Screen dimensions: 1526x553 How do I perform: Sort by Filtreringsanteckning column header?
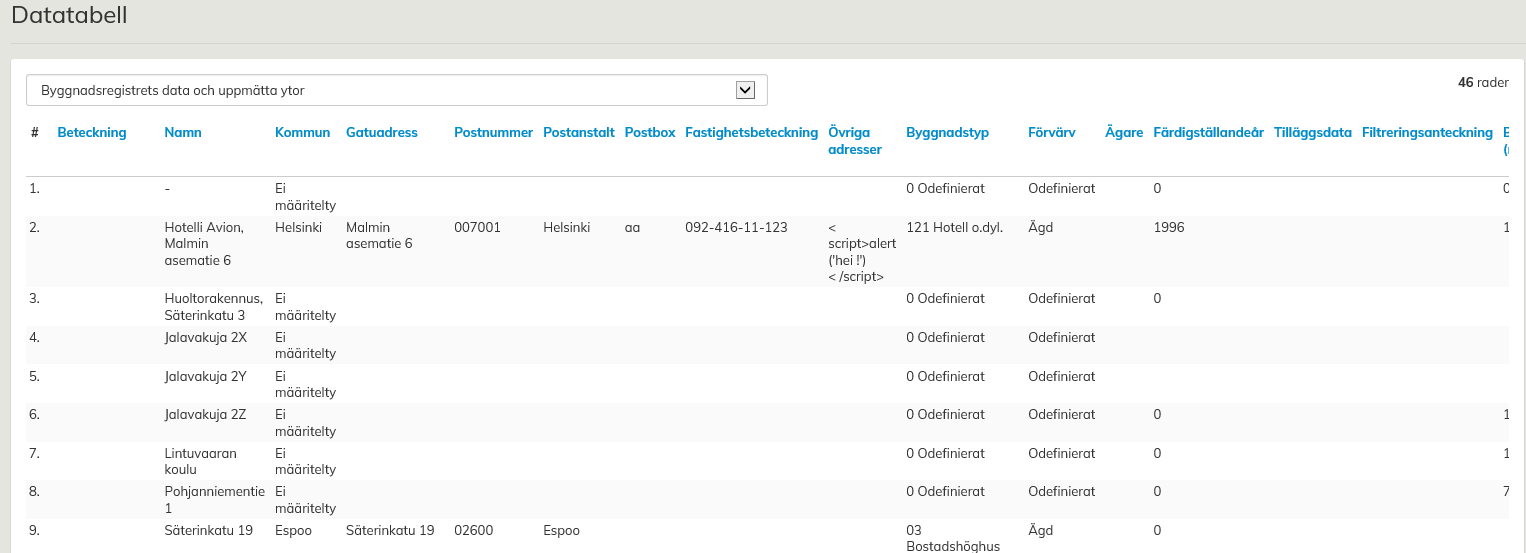click(x=1427, y=133)
